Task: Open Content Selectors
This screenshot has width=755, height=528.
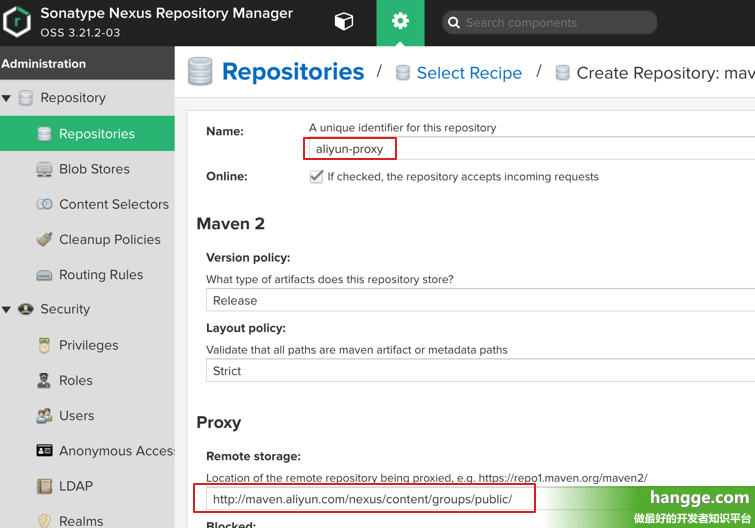Action: [x=114, y=204]
